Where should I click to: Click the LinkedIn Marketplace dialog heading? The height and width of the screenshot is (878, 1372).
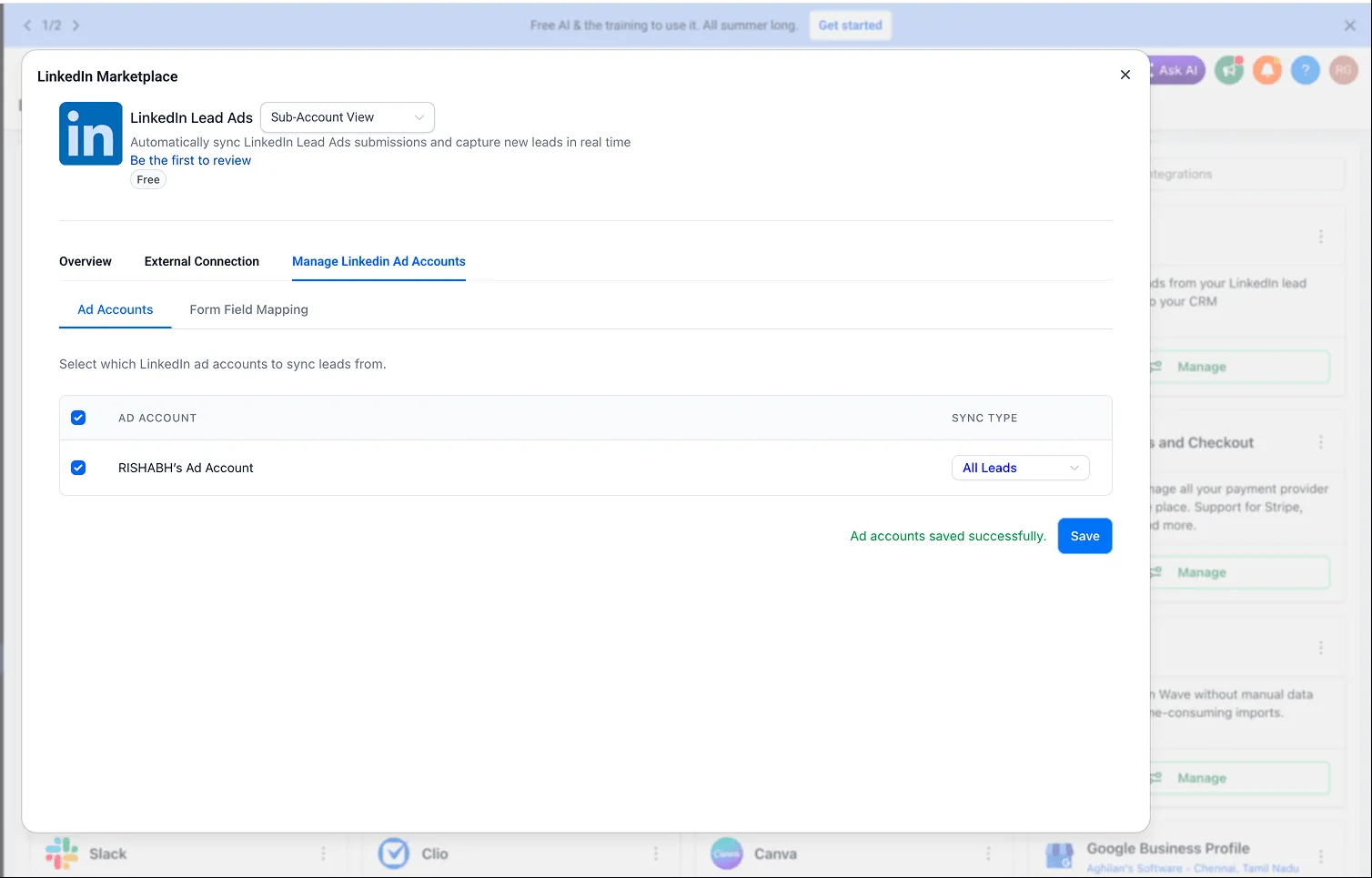click(107, 76)
